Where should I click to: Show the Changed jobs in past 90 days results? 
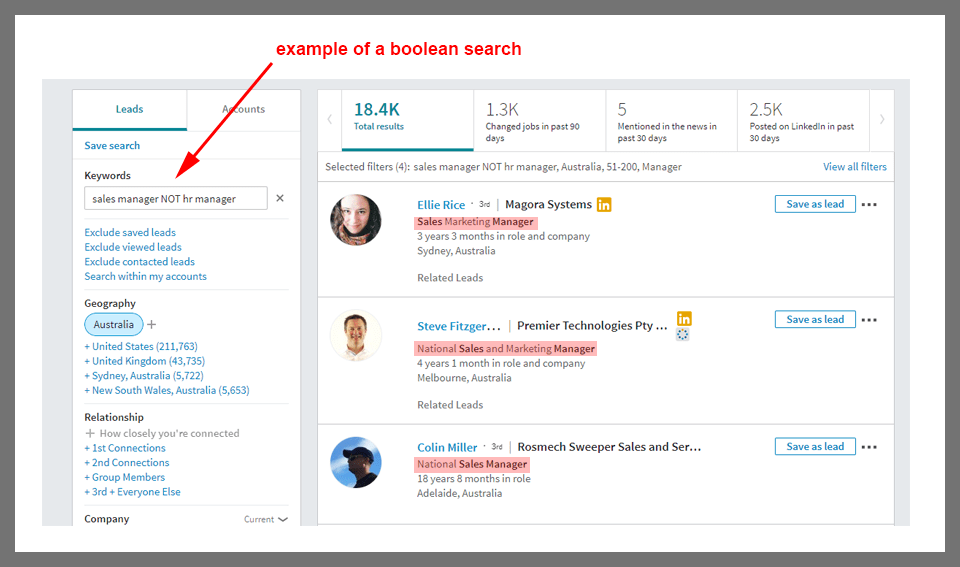click(539, 120)
